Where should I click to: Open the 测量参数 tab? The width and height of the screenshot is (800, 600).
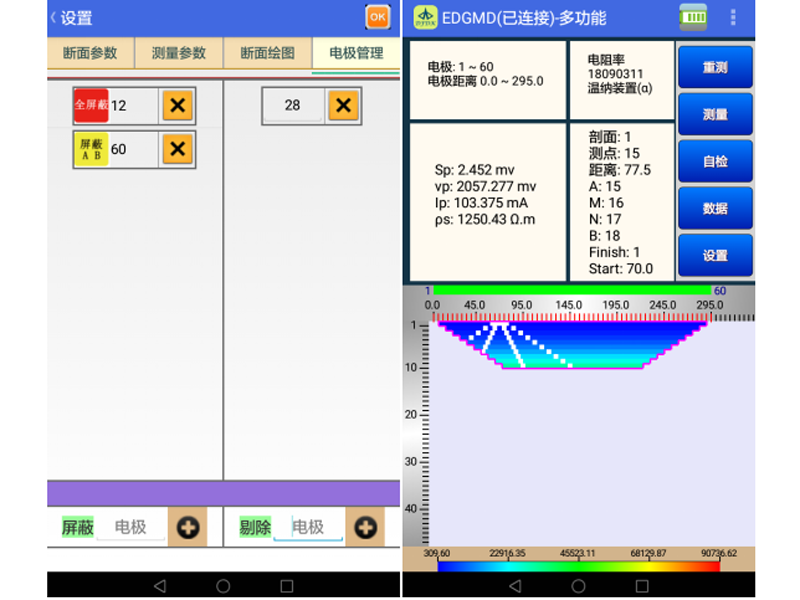click(179, 53)
